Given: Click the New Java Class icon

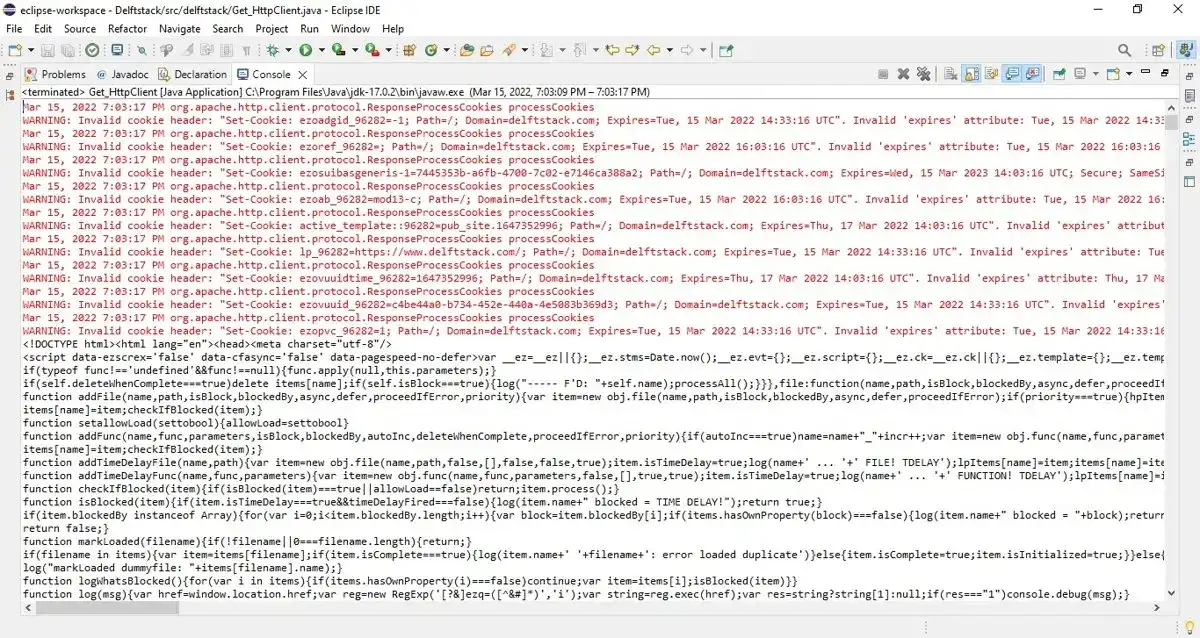Looking at the screenshot, I should click(430, 50).
